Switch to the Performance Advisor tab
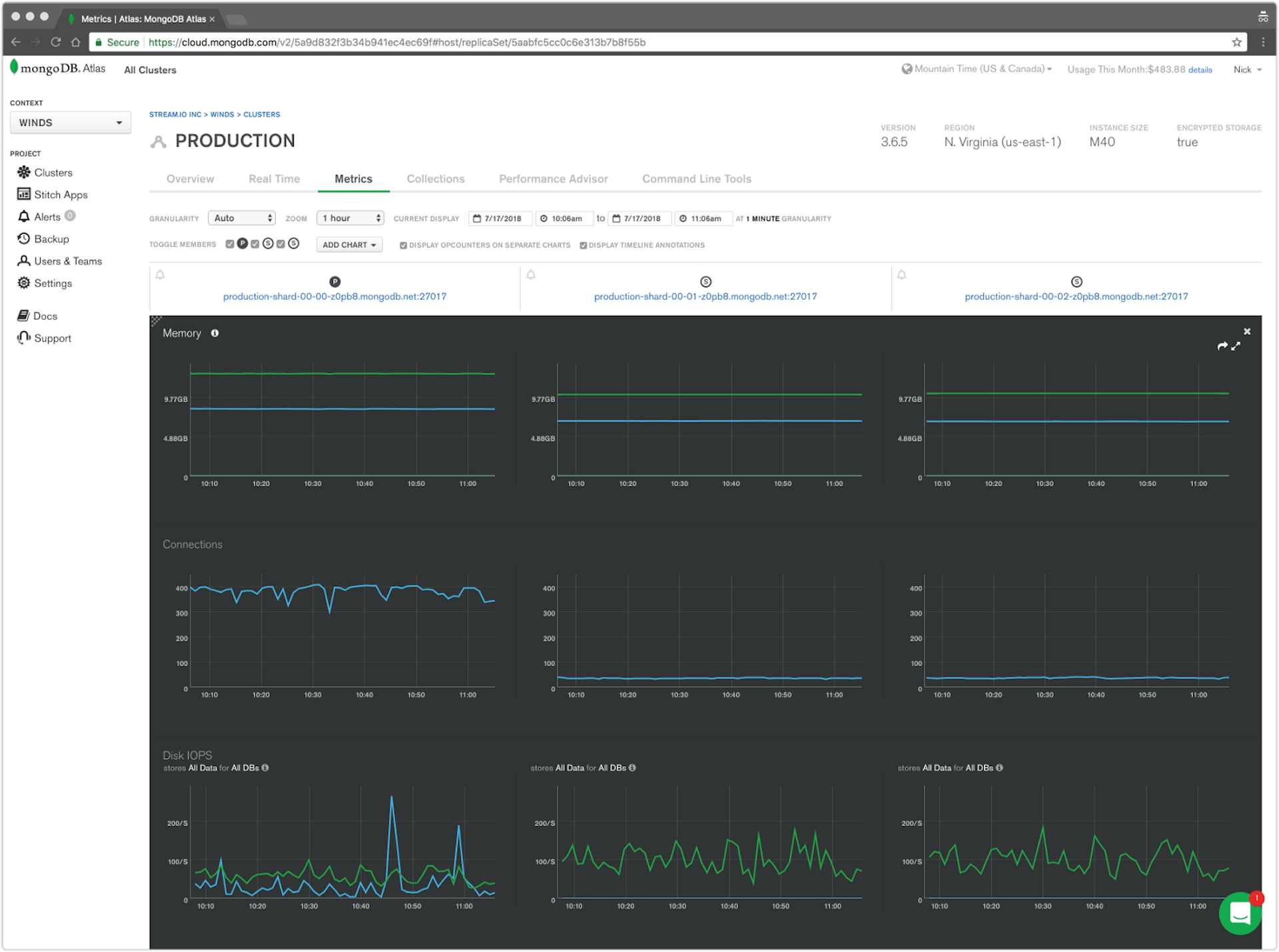Image resolution: width=1279 pixels, height=952 pixels. coord(553,179)
